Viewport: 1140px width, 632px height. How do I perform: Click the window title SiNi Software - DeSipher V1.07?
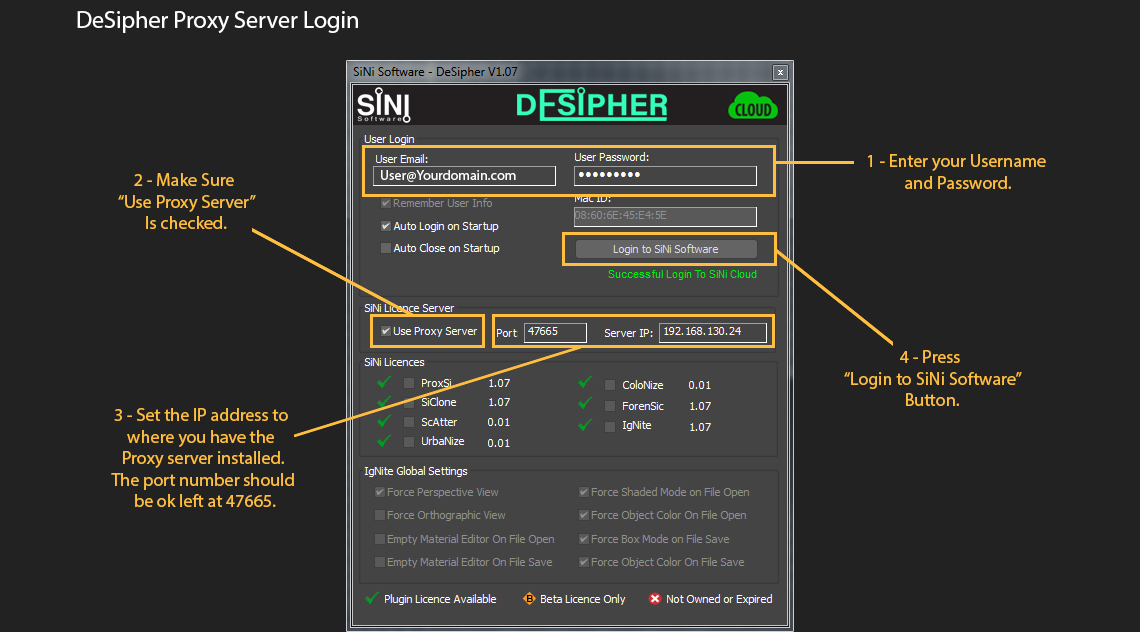[x=435, y=72]
